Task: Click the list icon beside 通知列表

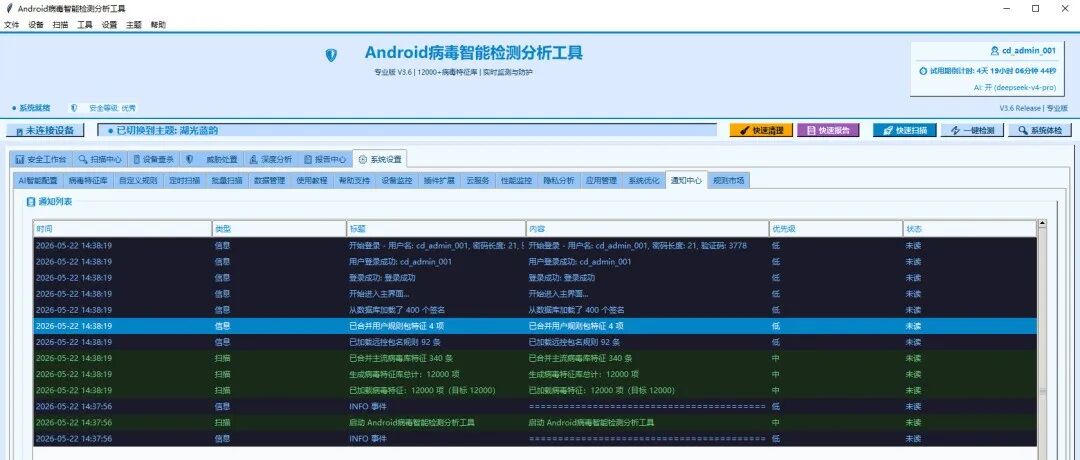Action: [30, 202]
